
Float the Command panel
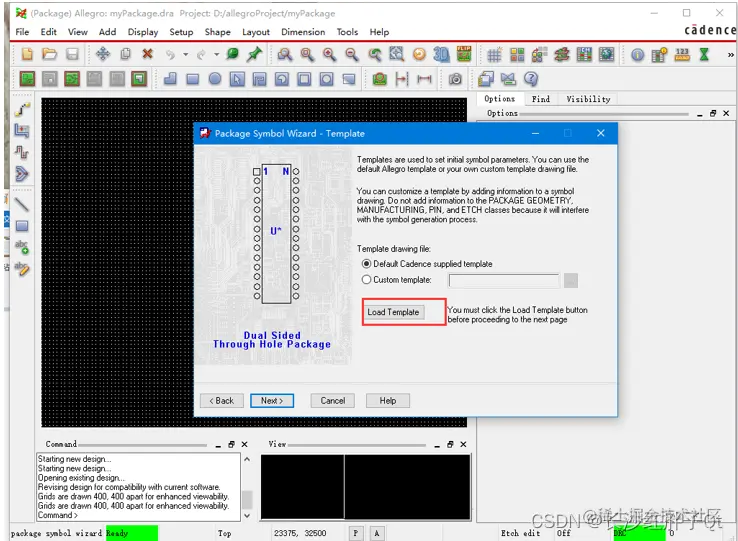click(x=231, y=444)
